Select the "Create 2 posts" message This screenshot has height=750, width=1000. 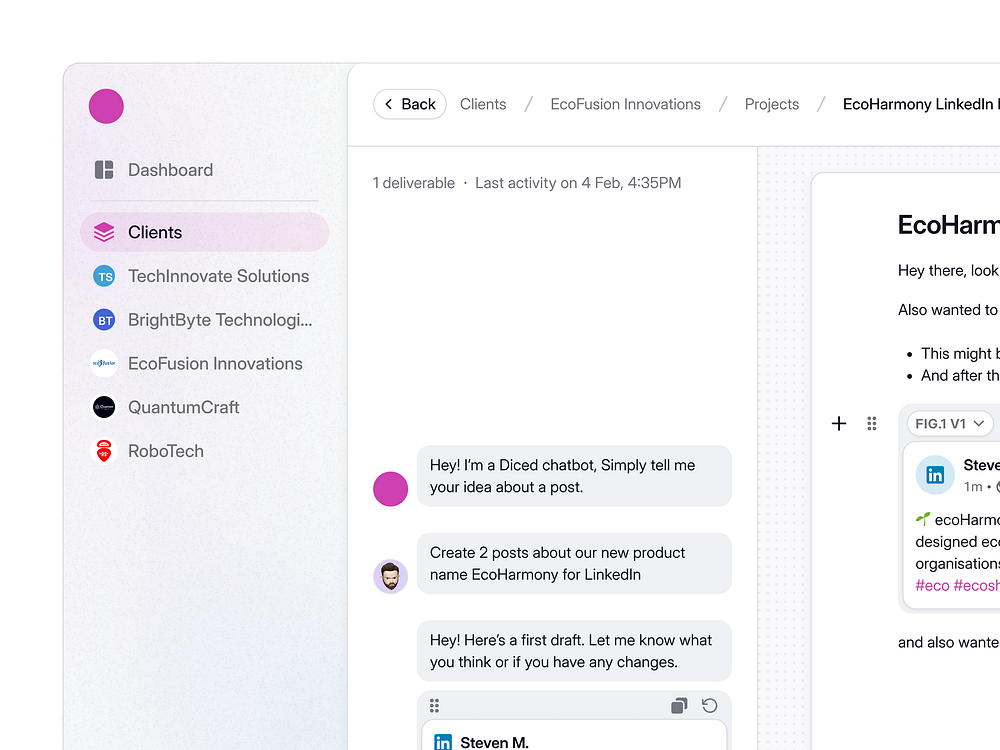(x=574, y=564)
